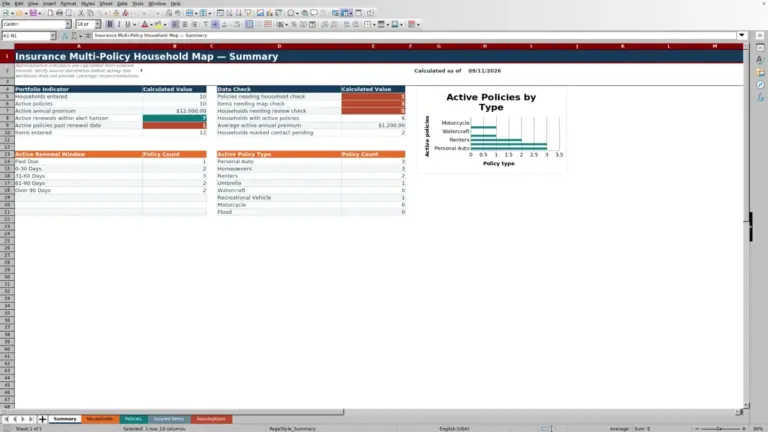Click the 90% zoom level in status bar
Viewport: 768px width, 432px height.
[758, 429]
